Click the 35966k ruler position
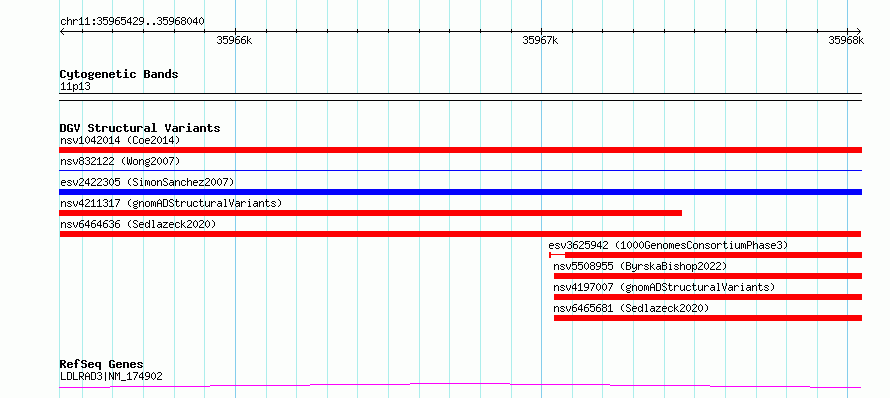Image resolution: width=890 pixels, height=398 pixels. click(234, 40)
